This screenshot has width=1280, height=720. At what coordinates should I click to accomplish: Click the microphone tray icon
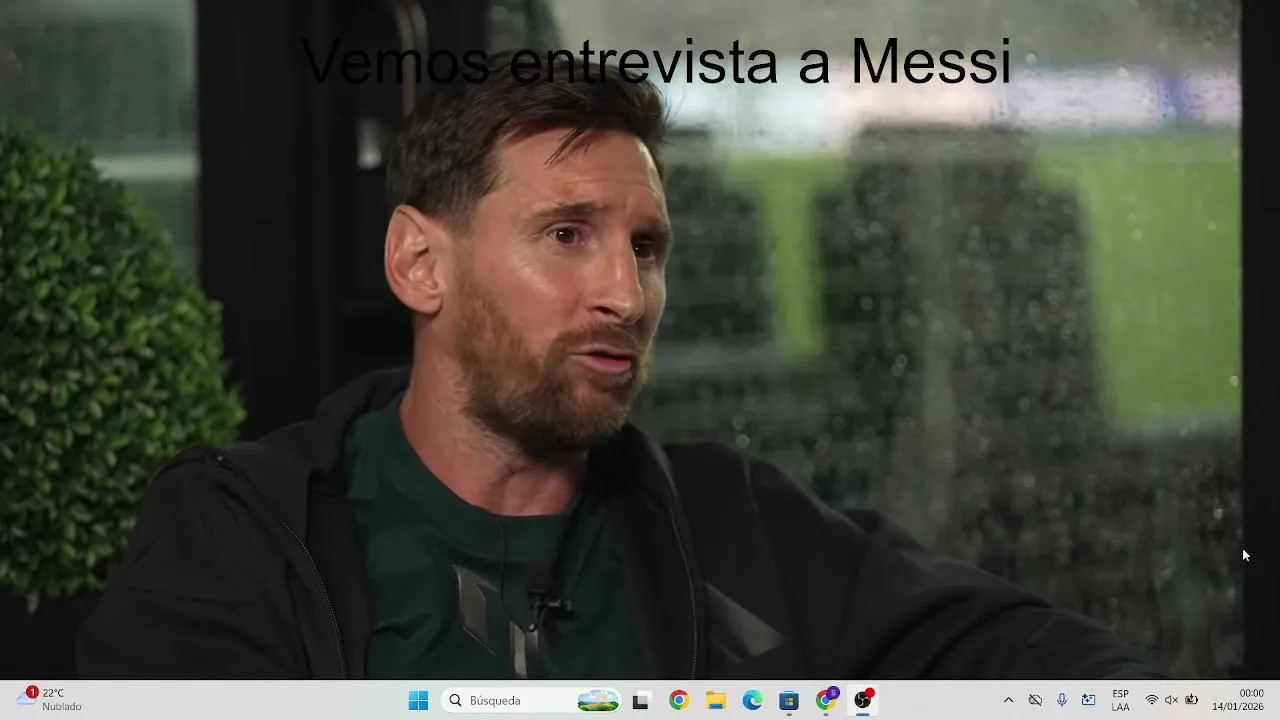coord(1062,701)
